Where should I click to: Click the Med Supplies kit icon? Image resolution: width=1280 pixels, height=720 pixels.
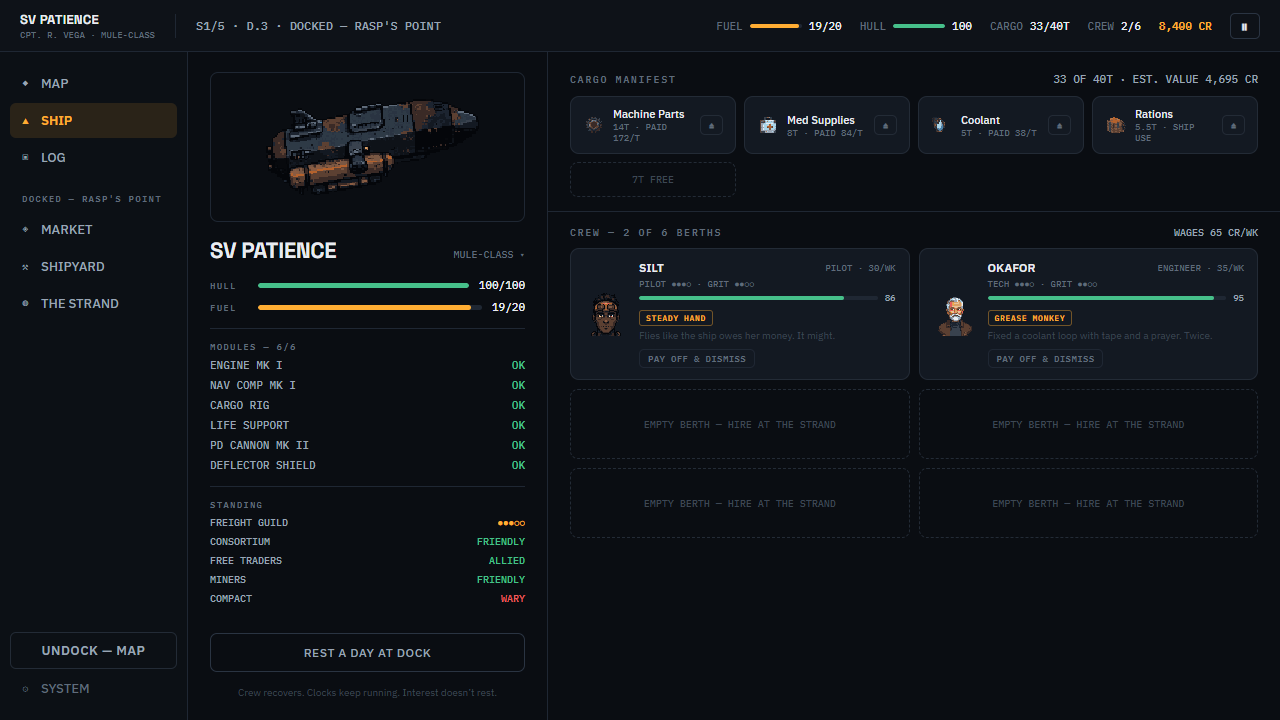[768, 125]
